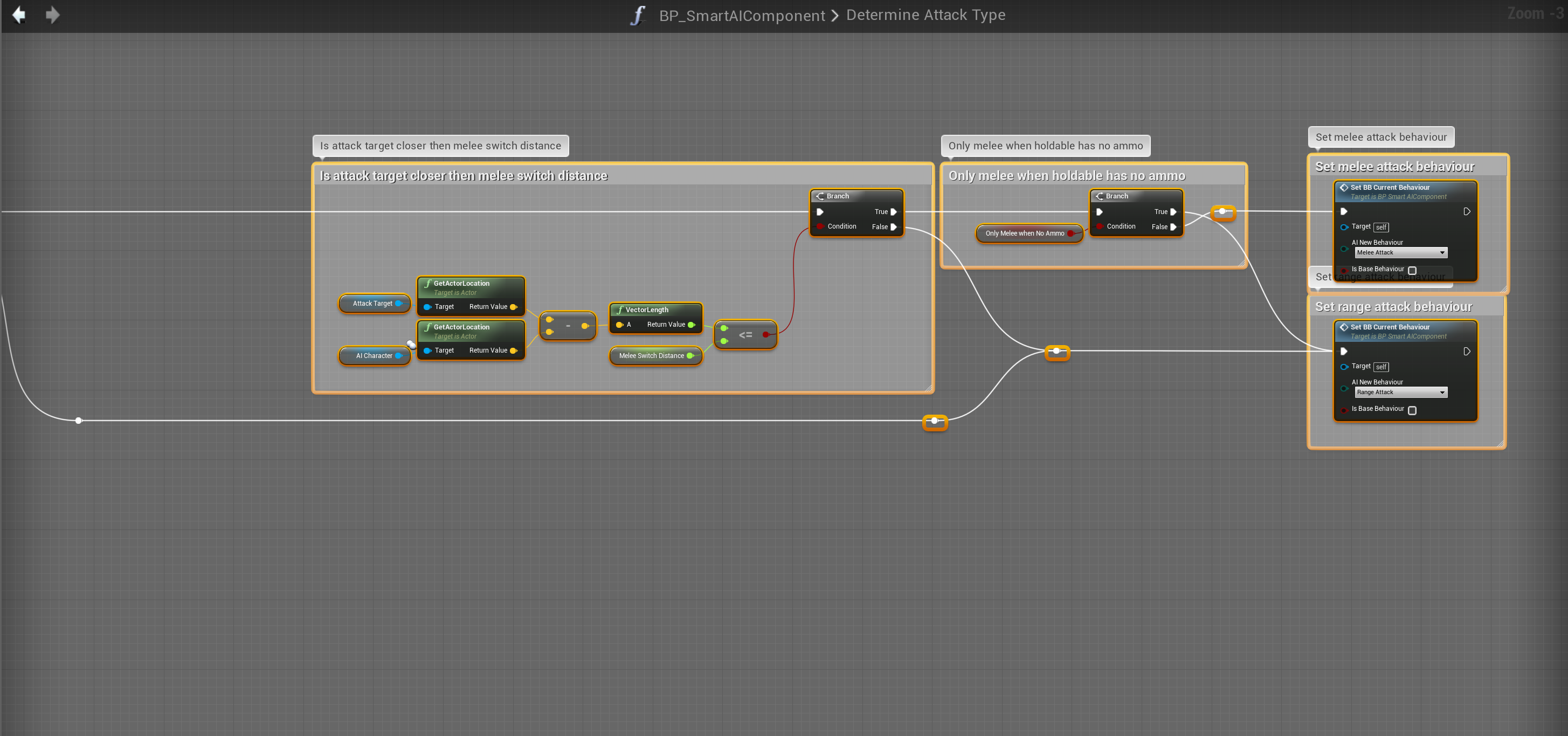Toggle Is Base Behaviour checkbox in range node
The image size is (1568, 736).
1412,410
